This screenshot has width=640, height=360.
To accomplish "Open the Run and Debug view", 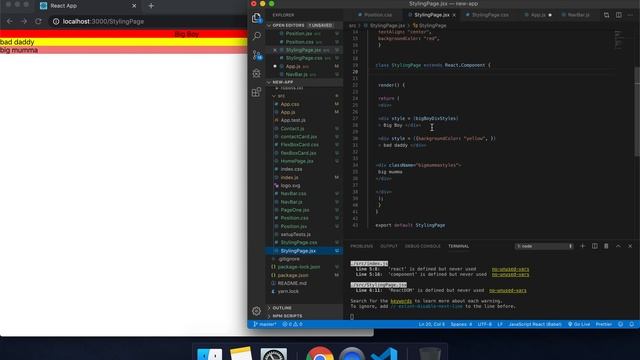I will (x=256, y=73).
